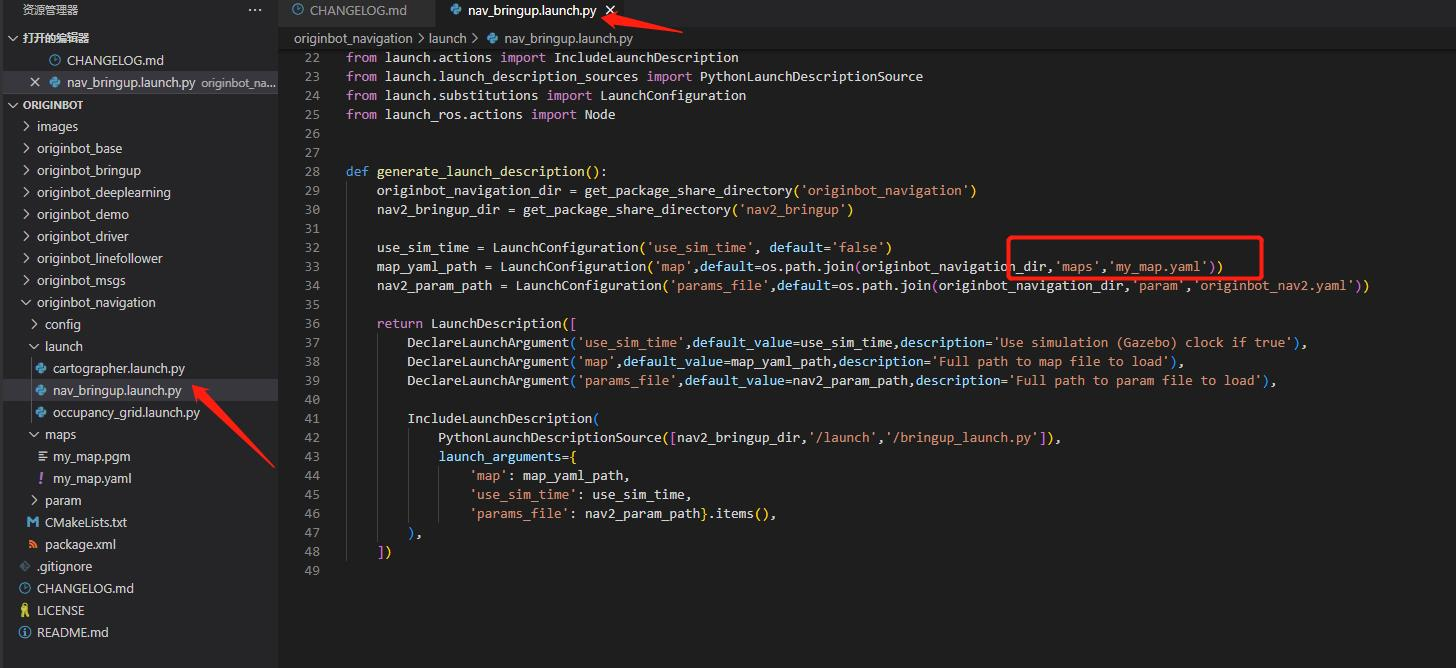Open the LICENSE file
This screenshot has height=668, width=1456.
coord(60,610)
